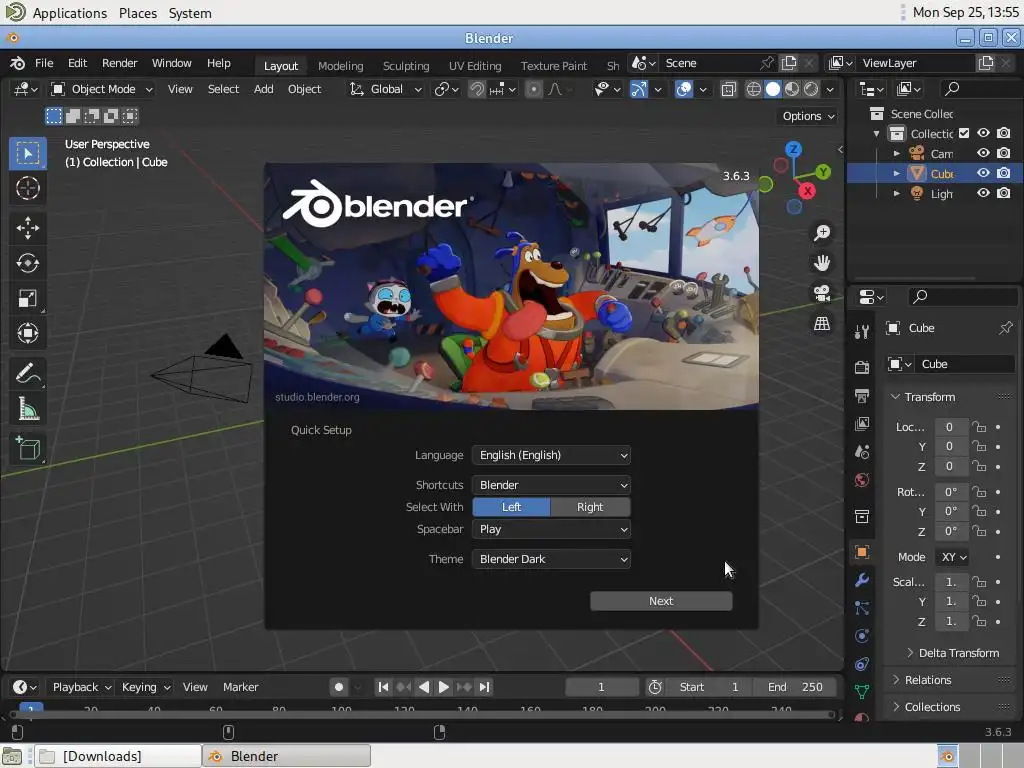Open the View Layer properties tab
Screen dimensions: 1024x768
pos(861,424)
